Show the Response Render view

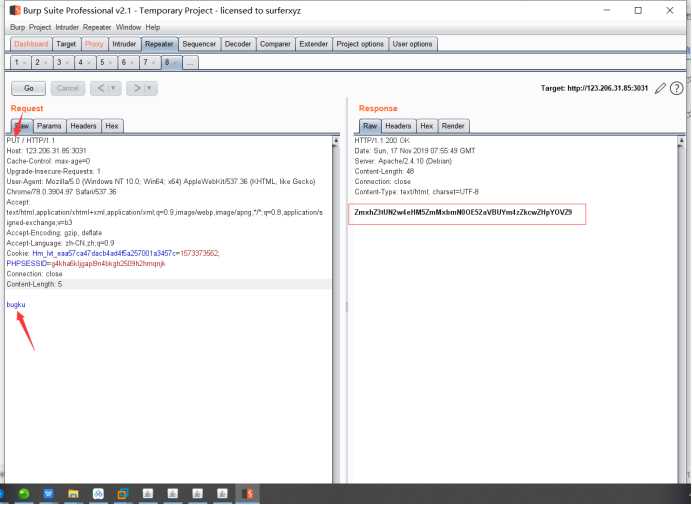[453, 126]
